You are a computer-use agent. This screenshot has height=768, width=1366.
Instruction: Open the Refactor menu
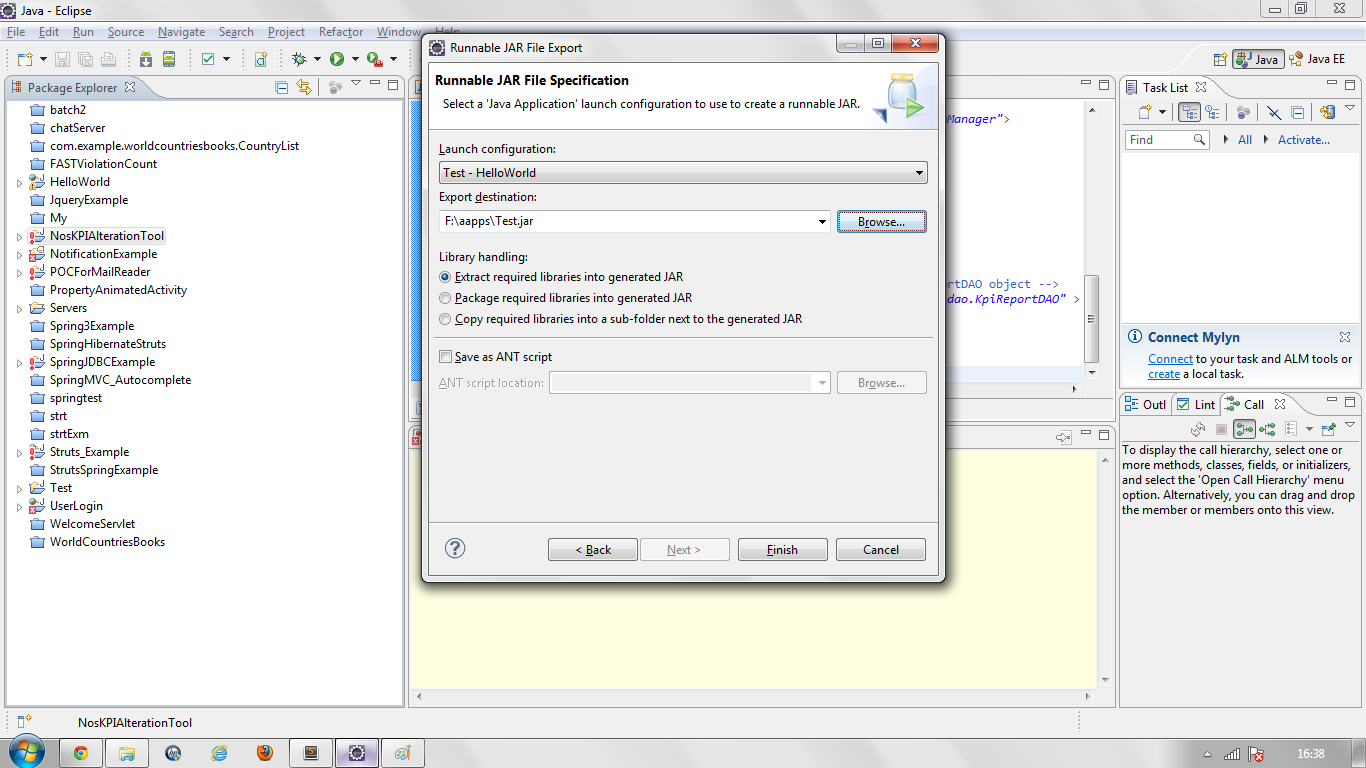pos(341,31)
